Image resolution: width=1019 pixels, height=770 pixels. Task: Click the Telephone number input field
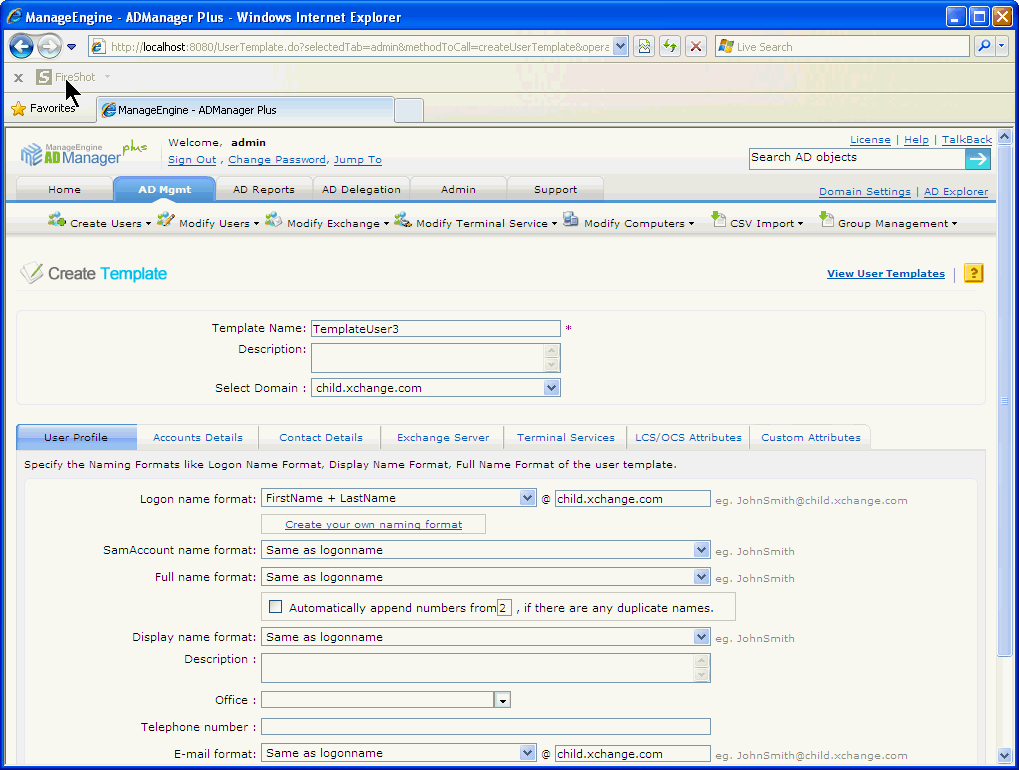click(485, 726)
